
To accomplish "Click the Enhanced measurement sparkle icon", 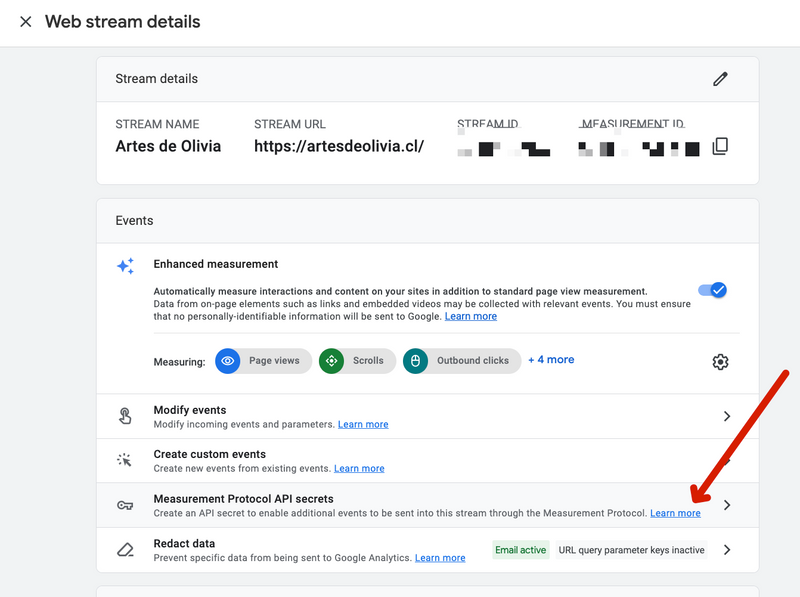I will 126,266.
